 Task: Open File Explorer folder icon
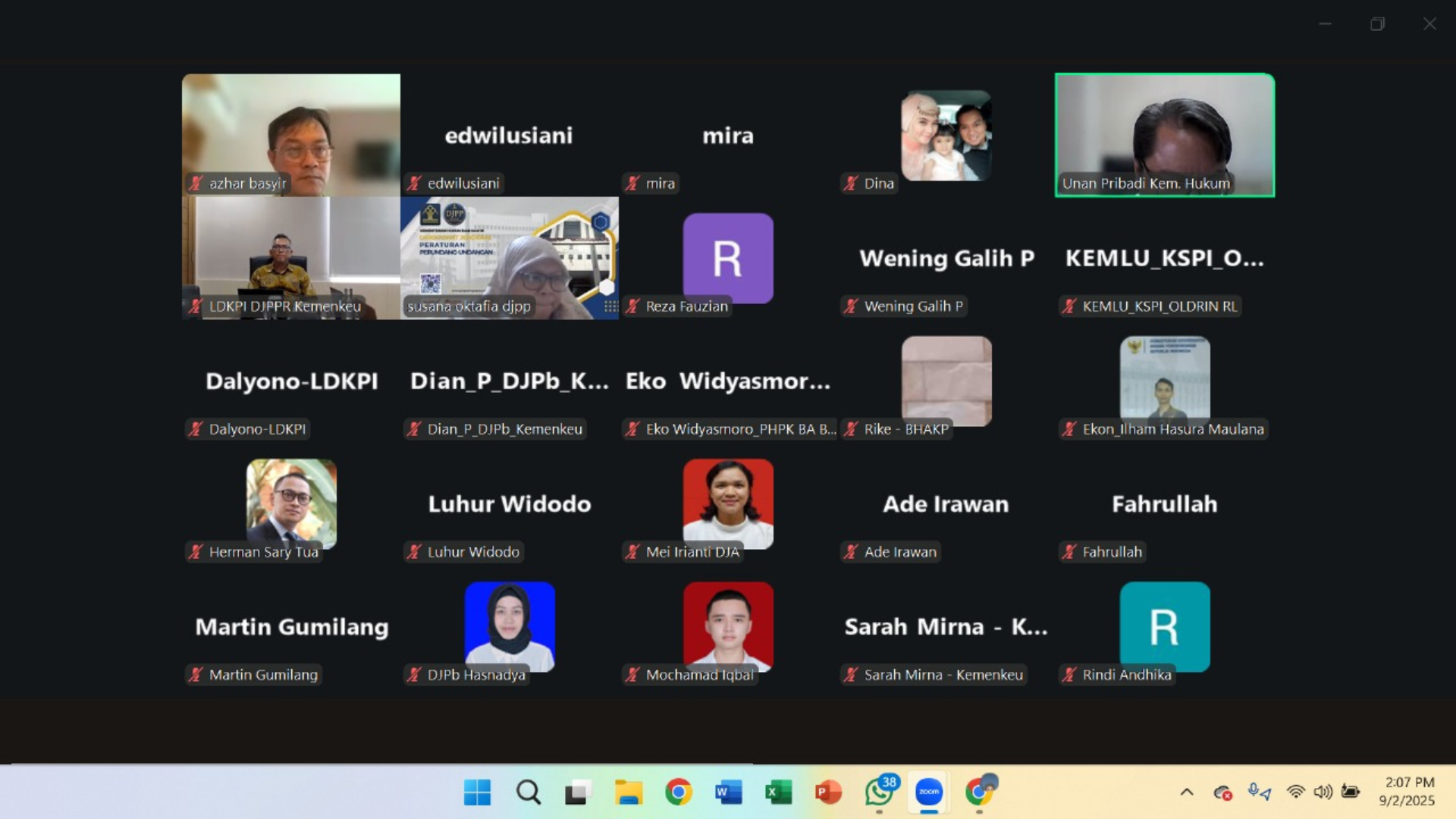point(628,792)
